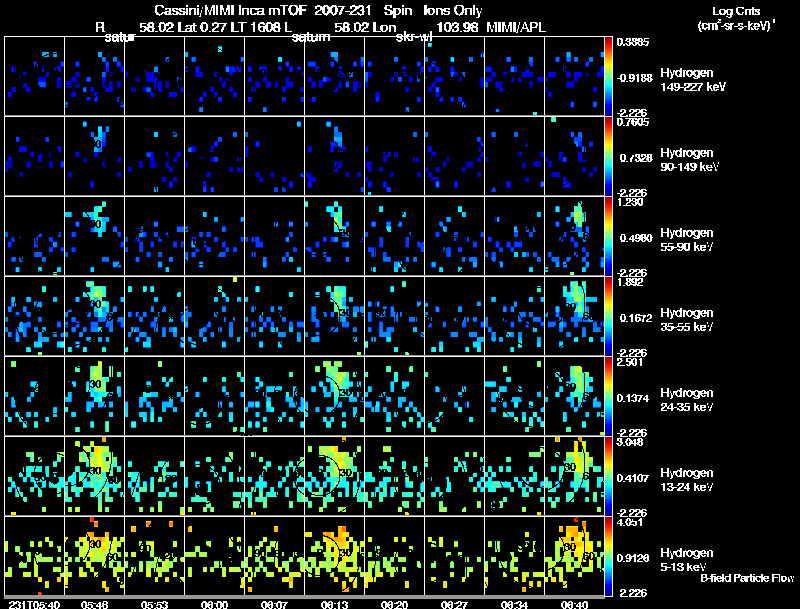Select the 05:46 image in Hydrogen 35-55 keV row
Image resolution: width=800 pixels, height=609 pixels.
coord(95,316)
